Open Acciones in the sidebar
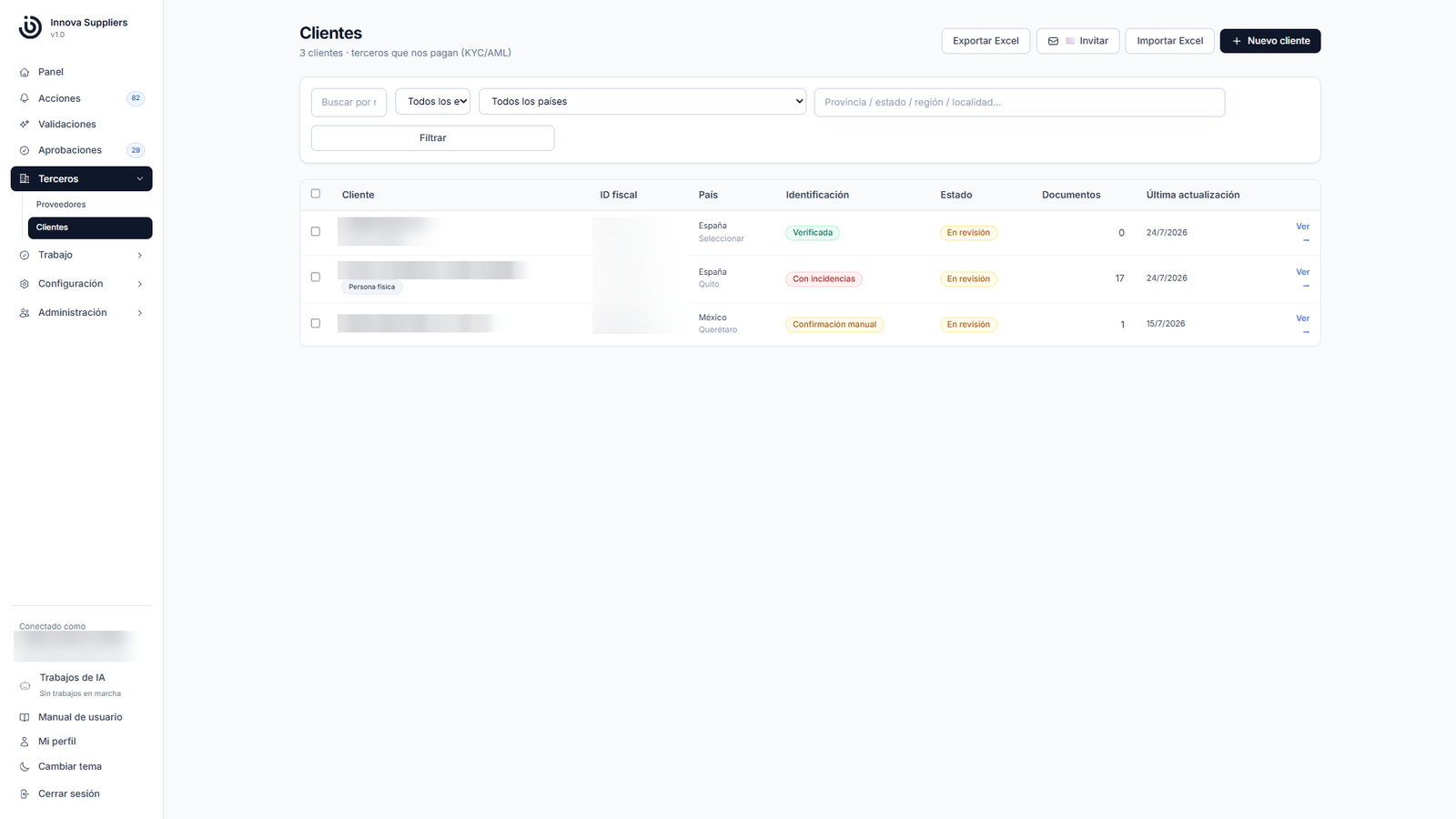The width and height of the screenshot is (1456, 819). click(x=81, y=98)
